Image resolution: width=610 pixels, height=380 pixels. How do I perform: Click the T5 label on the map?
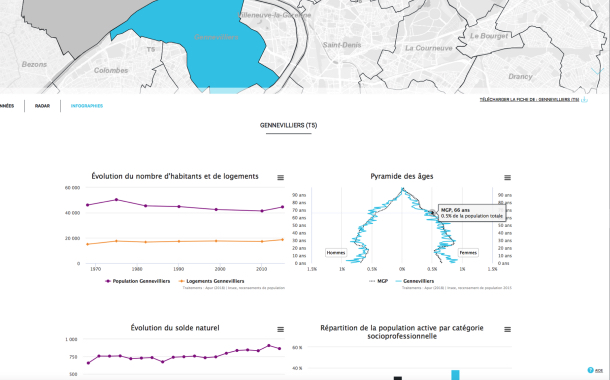(x=151, y=49)
